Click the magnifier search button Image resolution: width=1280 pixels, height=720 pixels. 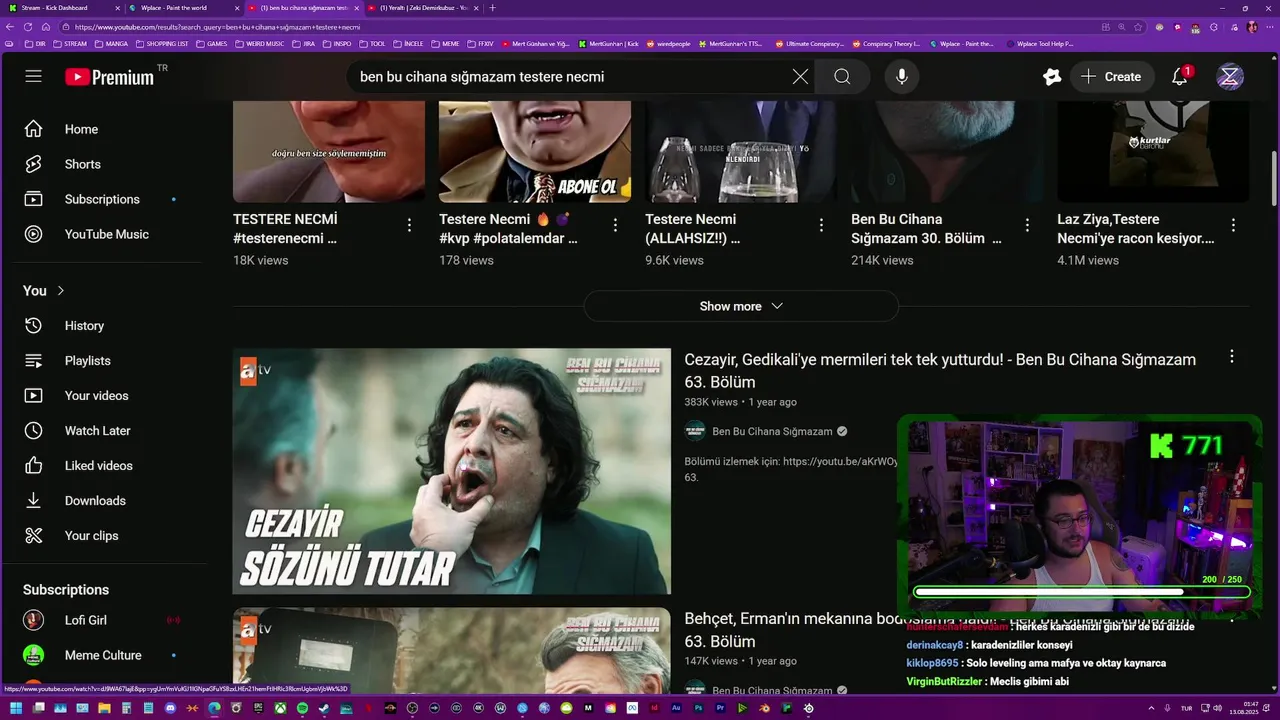(842, 76)
